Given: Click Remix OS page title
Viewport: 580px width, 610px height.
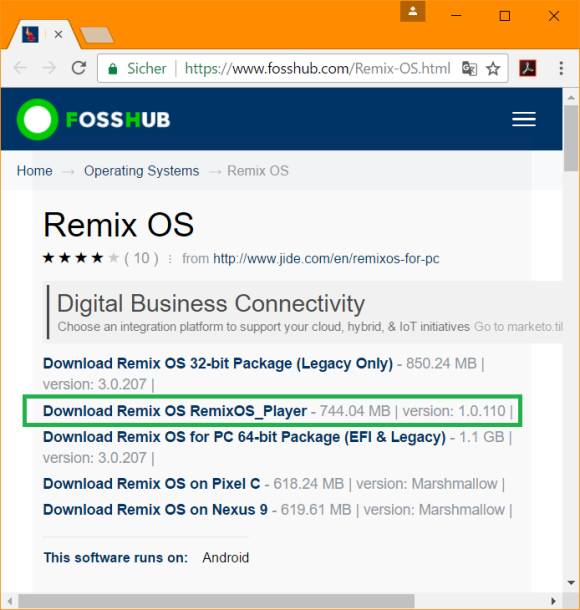Looking at the screenshot, I should click(119, 224).
